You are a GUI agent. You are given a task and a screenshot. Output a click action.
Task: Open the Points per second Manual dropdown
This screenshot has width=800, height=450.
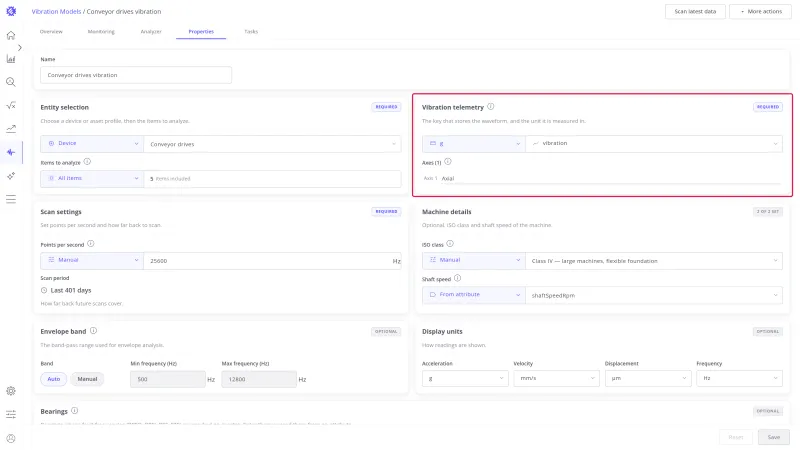[x=92, y=260]
